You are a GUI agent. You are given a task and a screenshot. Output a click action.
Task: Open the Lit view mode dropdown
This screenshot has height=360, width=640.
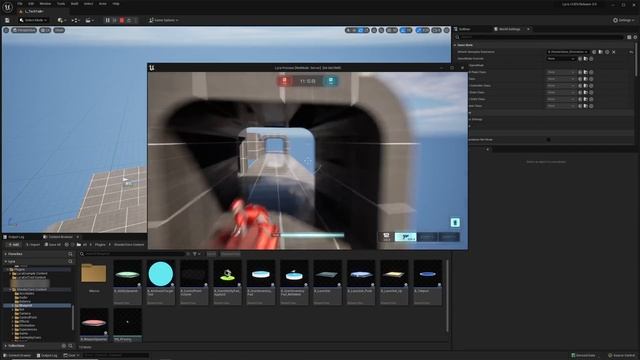[45, 30]
